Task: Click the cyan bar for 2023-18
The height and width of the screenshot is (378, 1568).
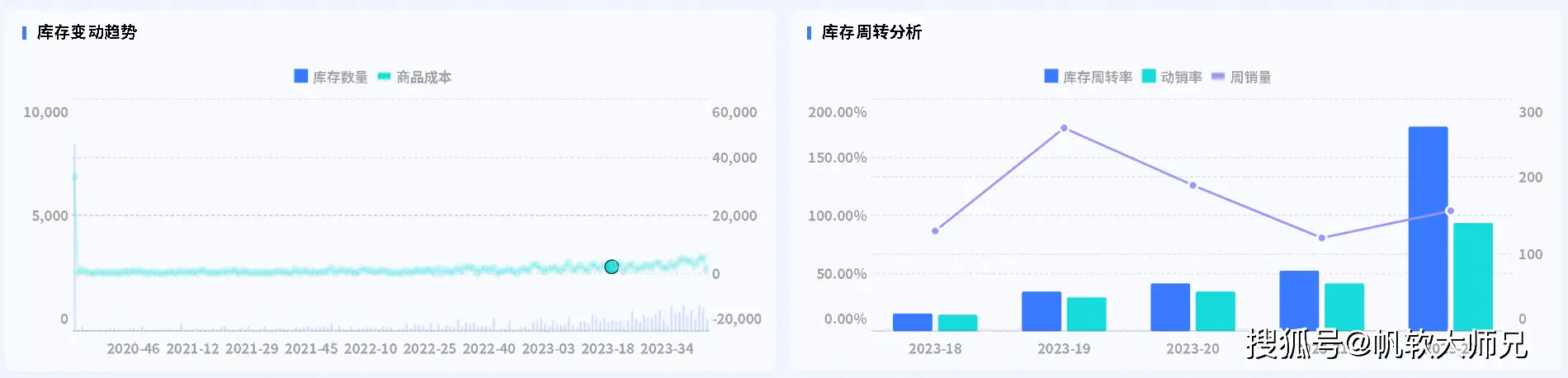Action: (957, 323)
